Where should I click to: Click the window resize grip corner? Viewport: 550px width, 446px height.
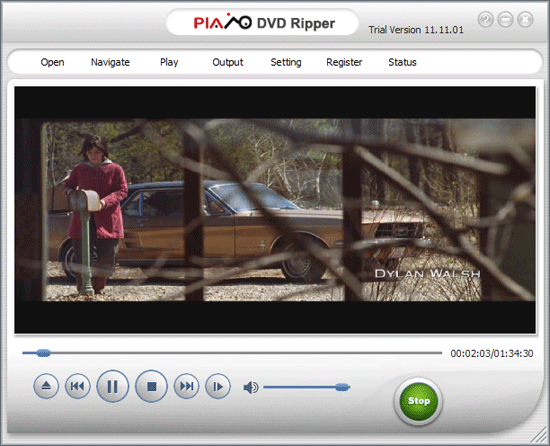538,435
